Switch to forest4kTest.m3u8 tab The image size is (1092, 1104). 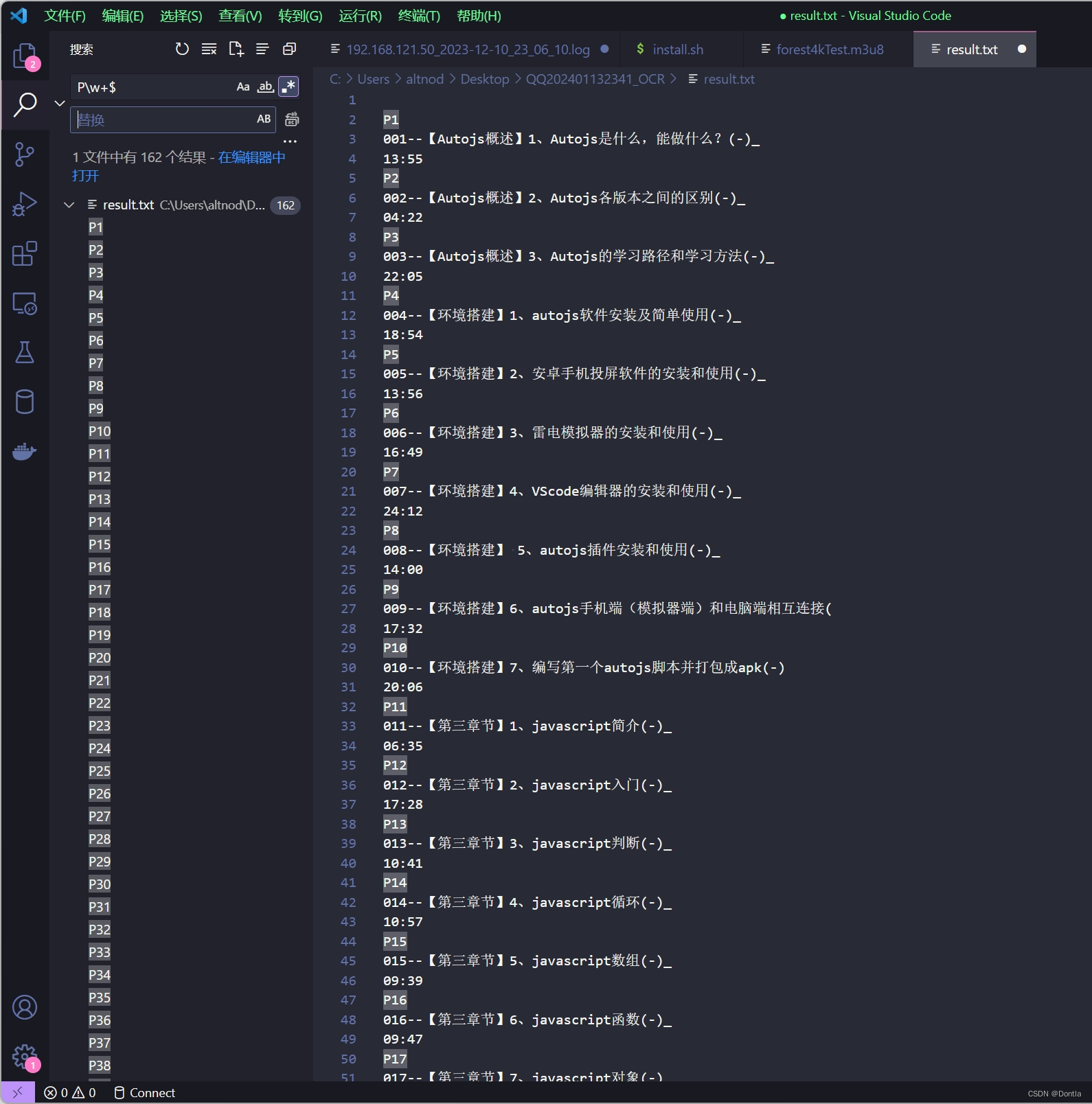click(830, 49)
